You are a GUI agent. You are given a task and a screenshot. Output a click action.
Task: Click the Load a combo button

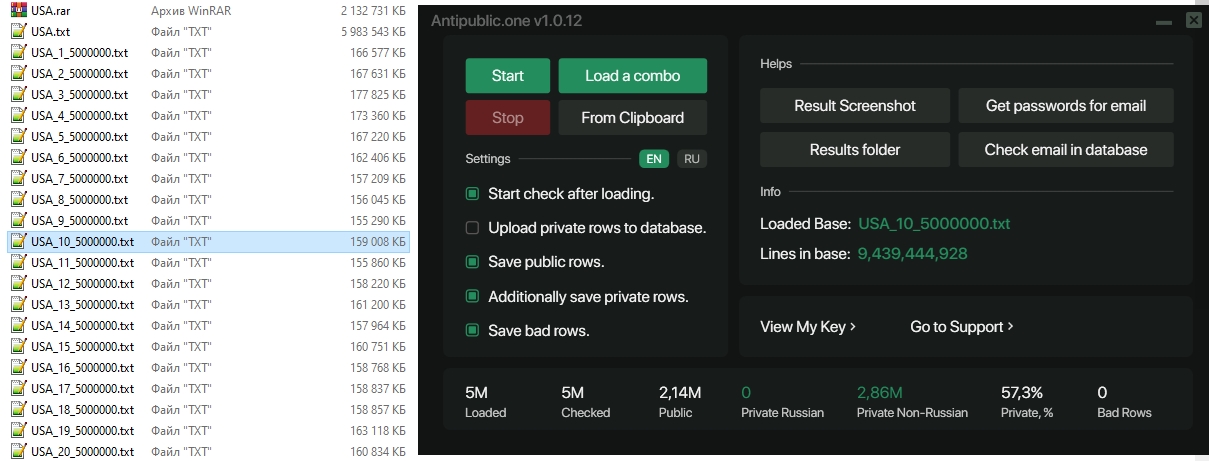point(632,76)
